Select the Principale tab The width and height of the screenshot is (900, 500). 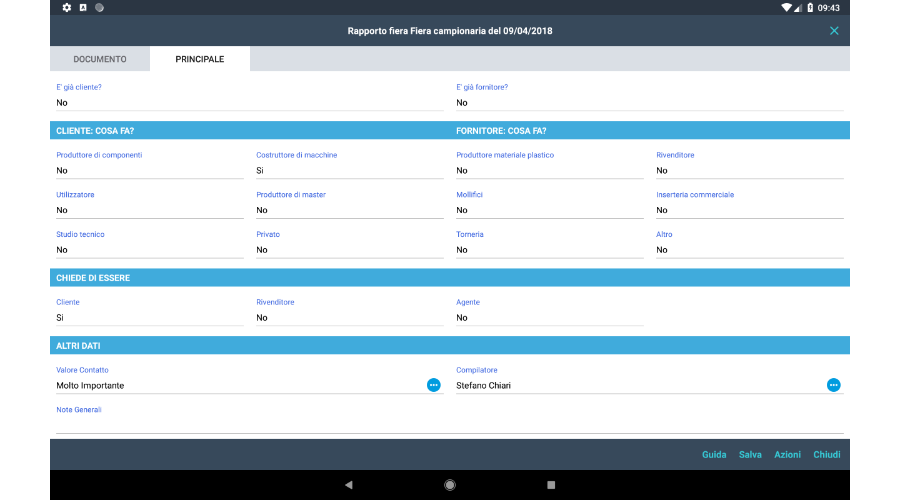point(200,59)
